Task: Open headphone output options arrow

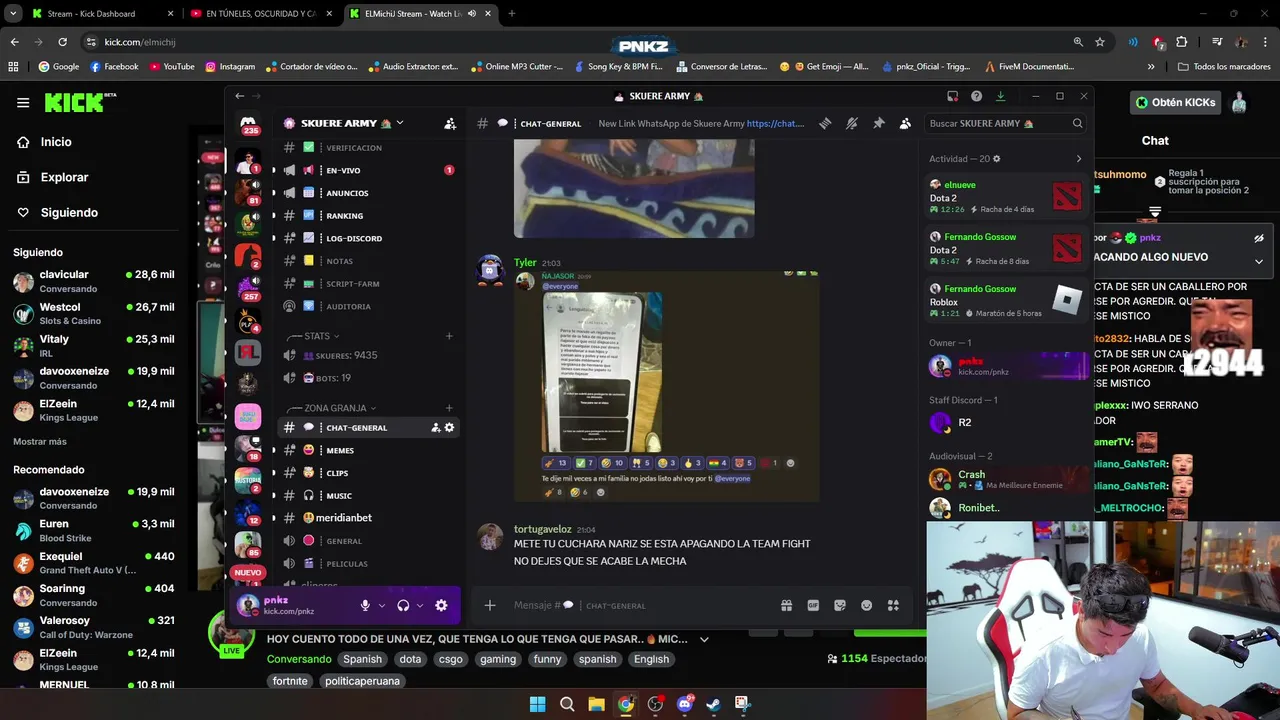Action: point(419,605)
